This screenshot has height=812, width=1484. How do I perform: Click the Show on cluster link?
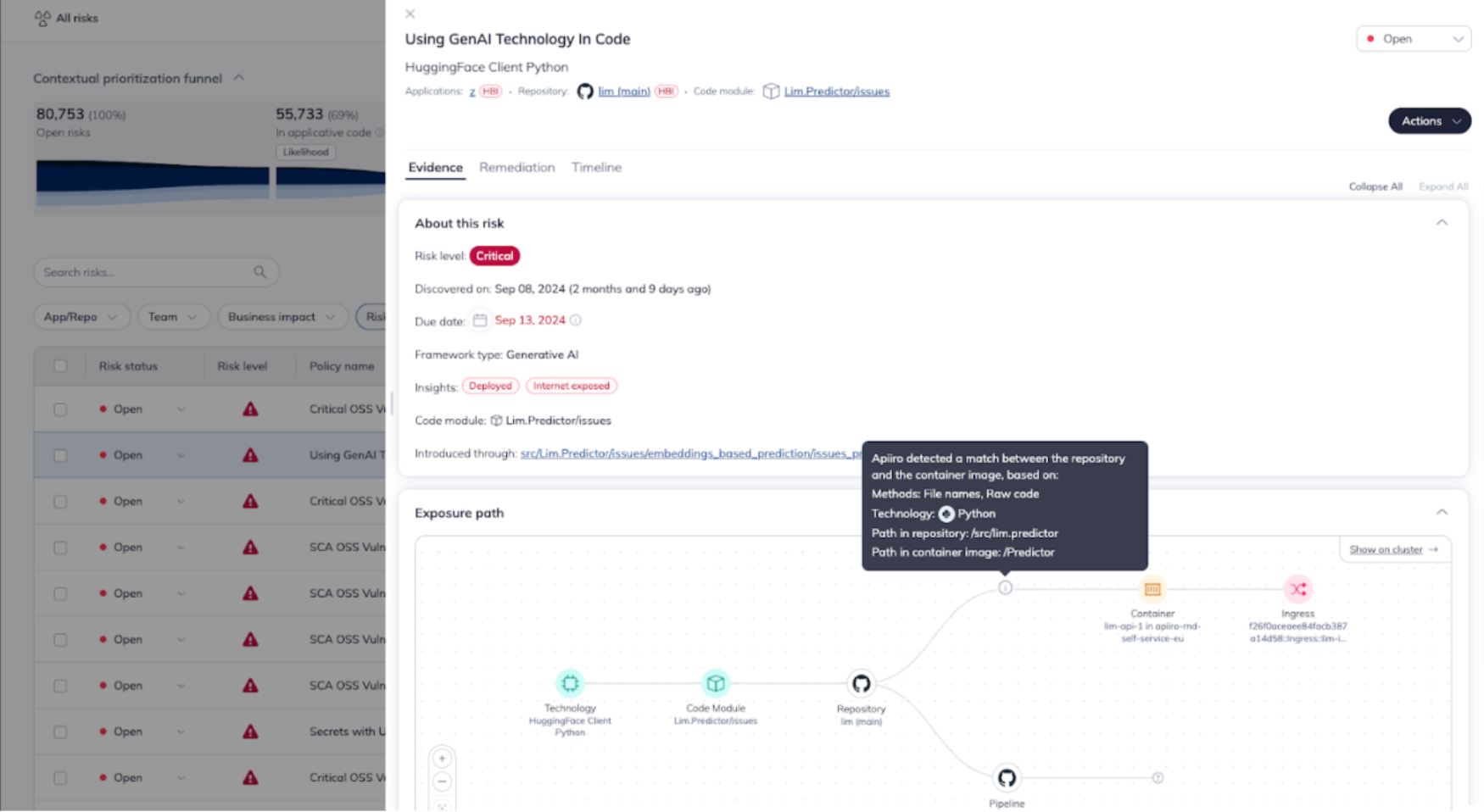click(x=1393, y=549)
